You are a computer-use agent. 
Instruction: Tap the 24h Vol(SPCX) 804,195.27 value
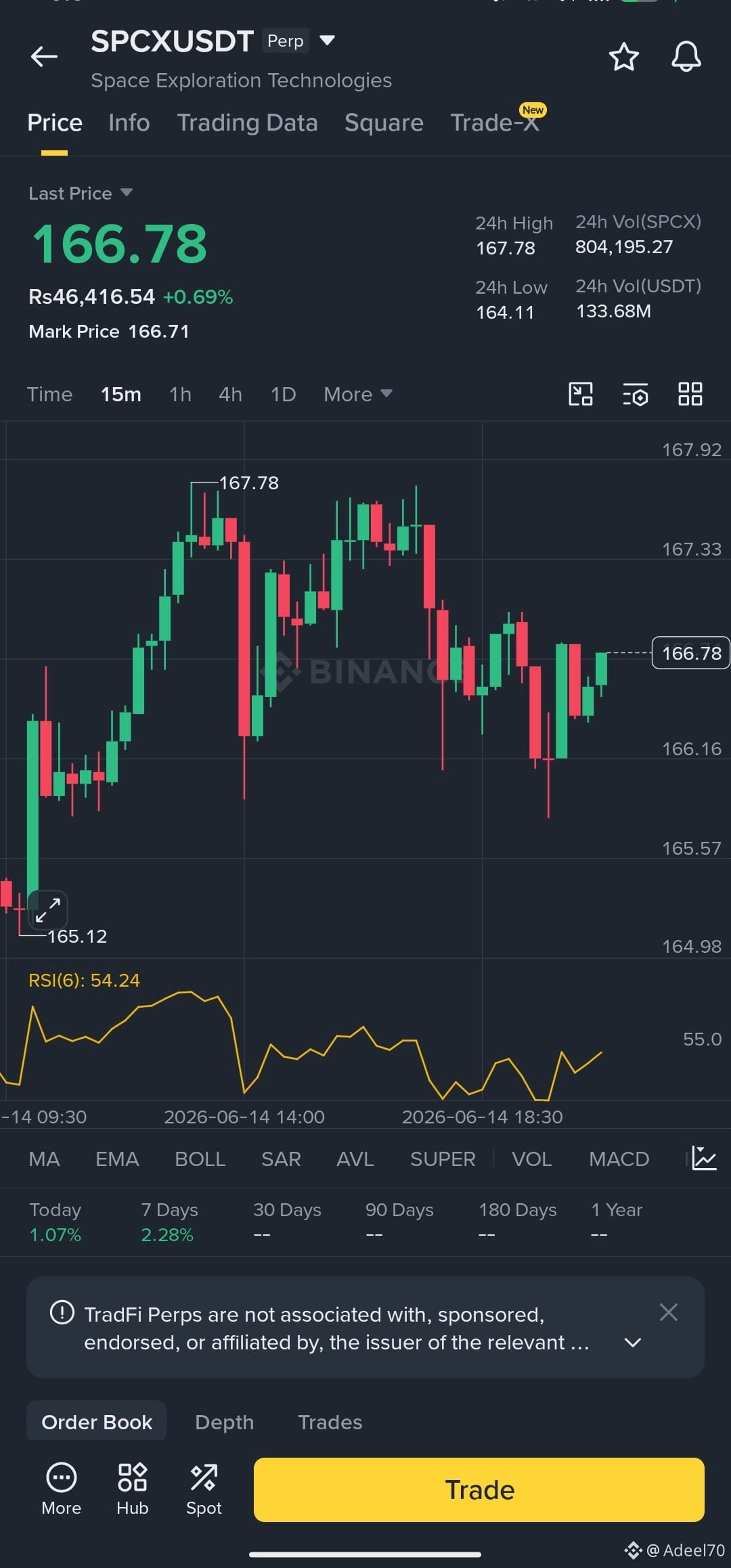click(624, 246)
